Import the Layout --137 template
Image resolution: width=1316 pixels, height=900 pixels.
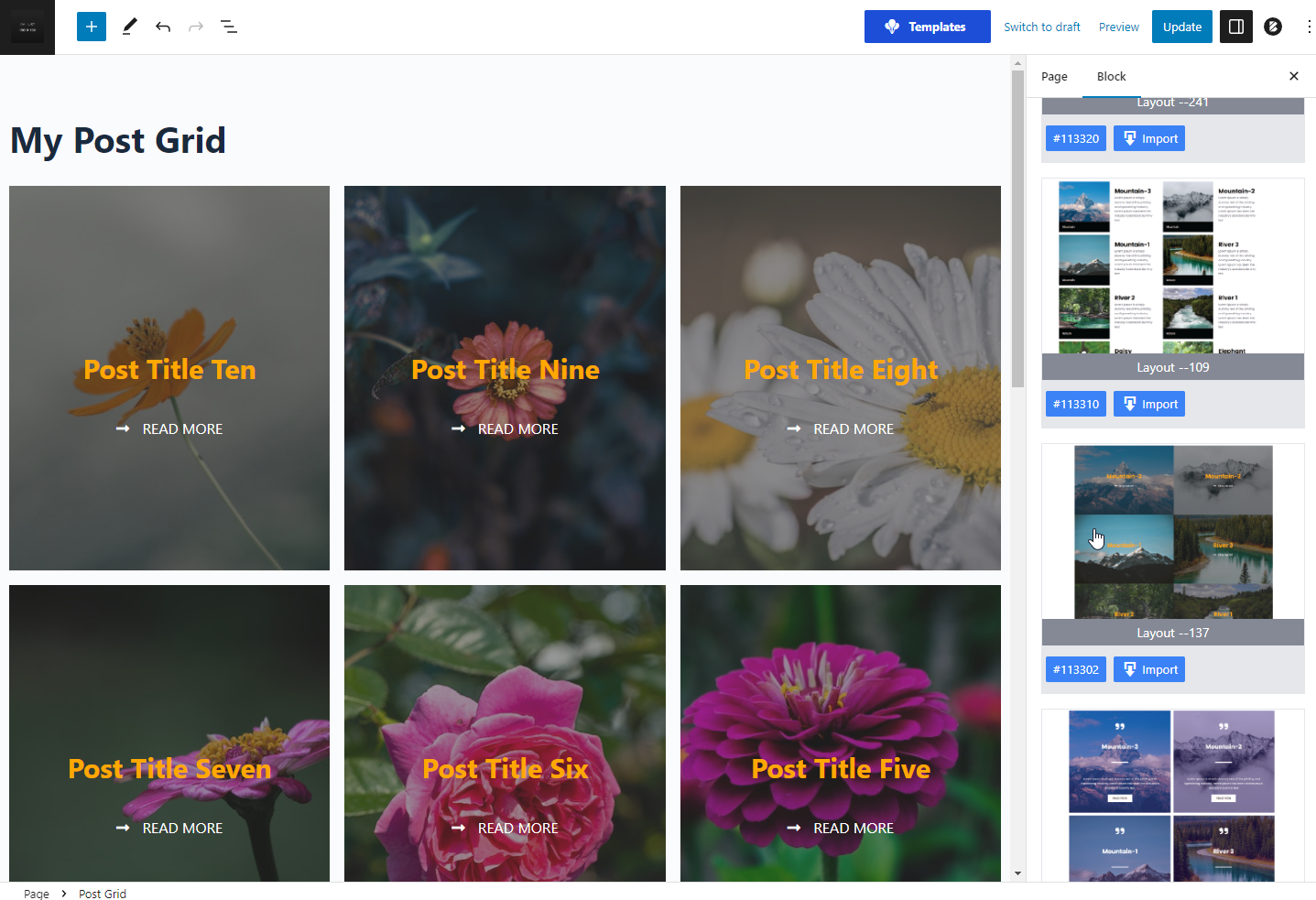[x=1149, y=669]
